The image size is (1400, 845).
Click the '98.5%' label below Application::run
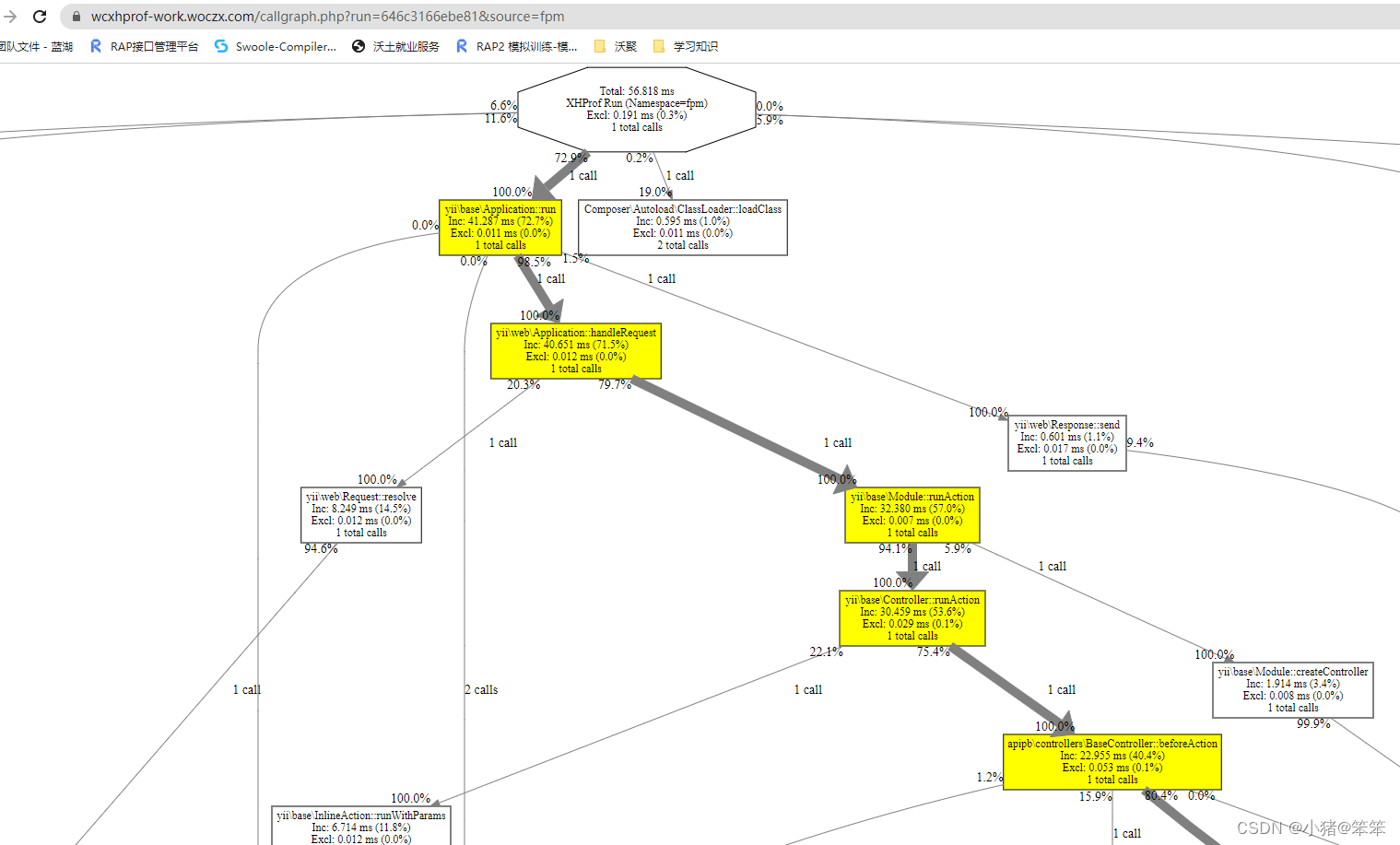(x=535, y=262)
